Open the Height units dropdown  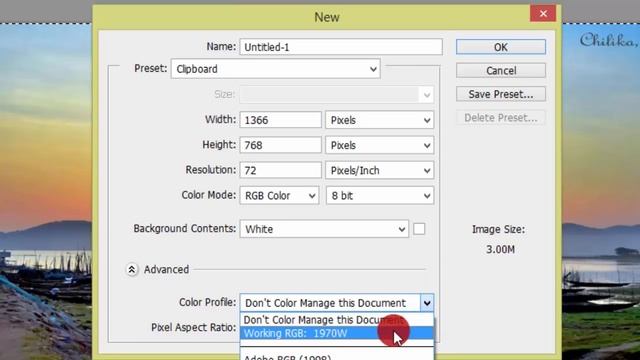[x=380, y=145]
